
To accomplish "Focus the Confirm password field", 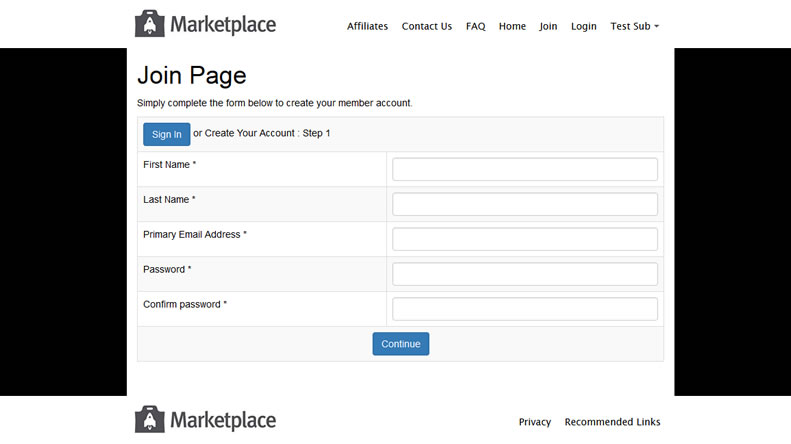I will coord(524,309).
